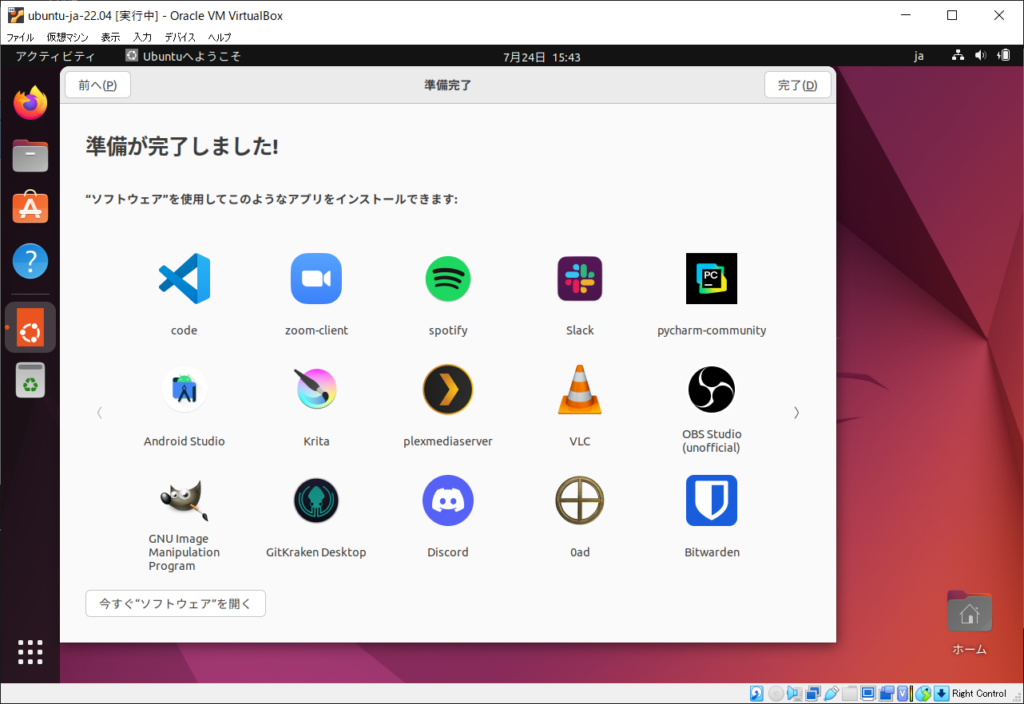Click the 'Discord' app label
The image size is (1024, 704).
[448, 552]
